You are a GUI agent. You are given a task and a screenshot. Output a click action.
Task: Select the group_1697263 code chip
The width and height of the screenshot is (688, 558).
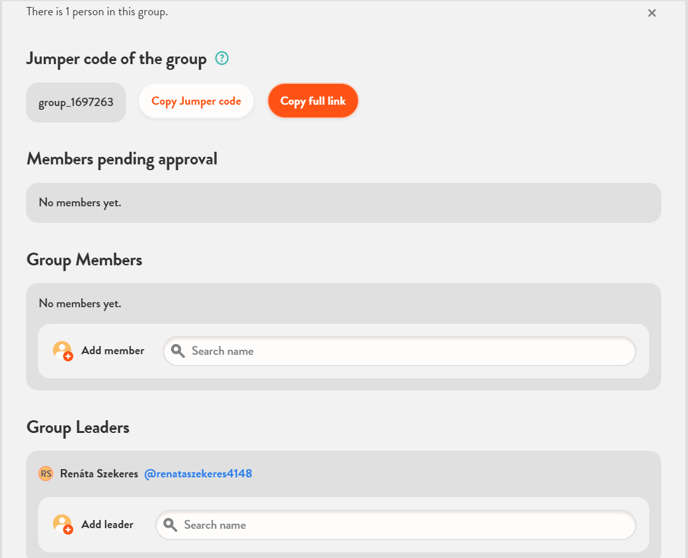pos(76,102)
